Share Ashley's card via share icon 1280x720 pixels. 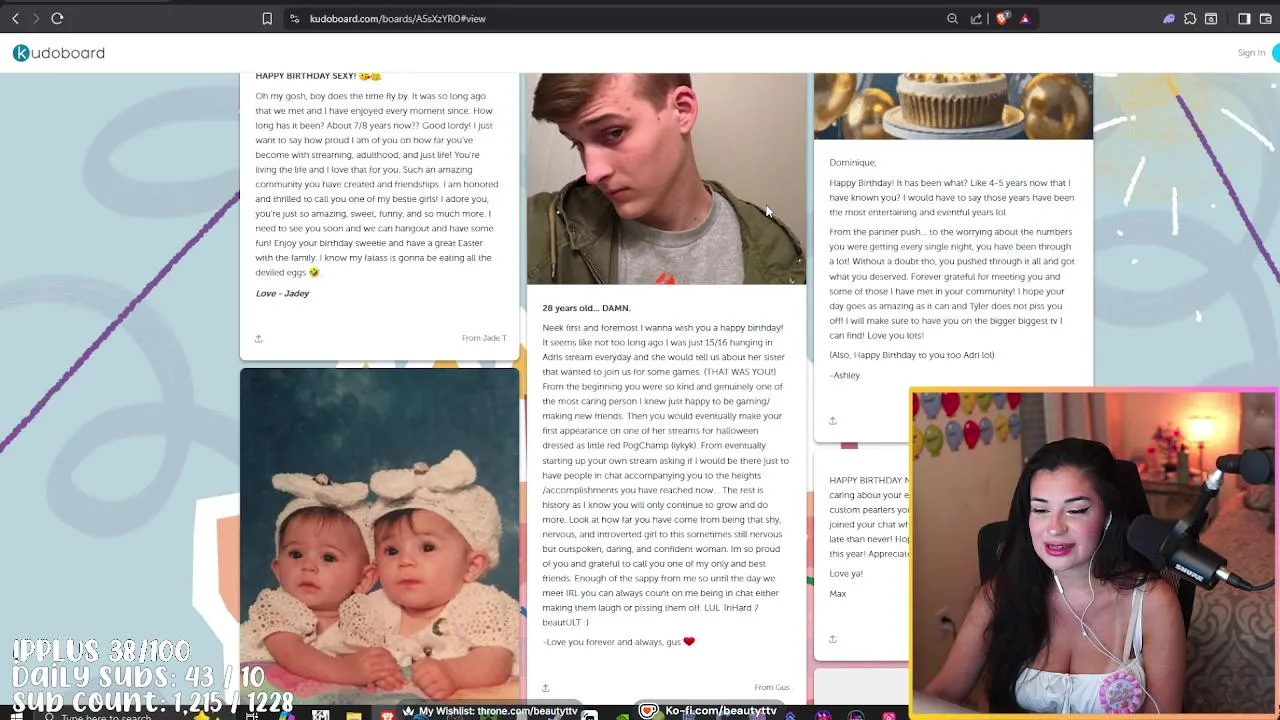coord(832,421)
